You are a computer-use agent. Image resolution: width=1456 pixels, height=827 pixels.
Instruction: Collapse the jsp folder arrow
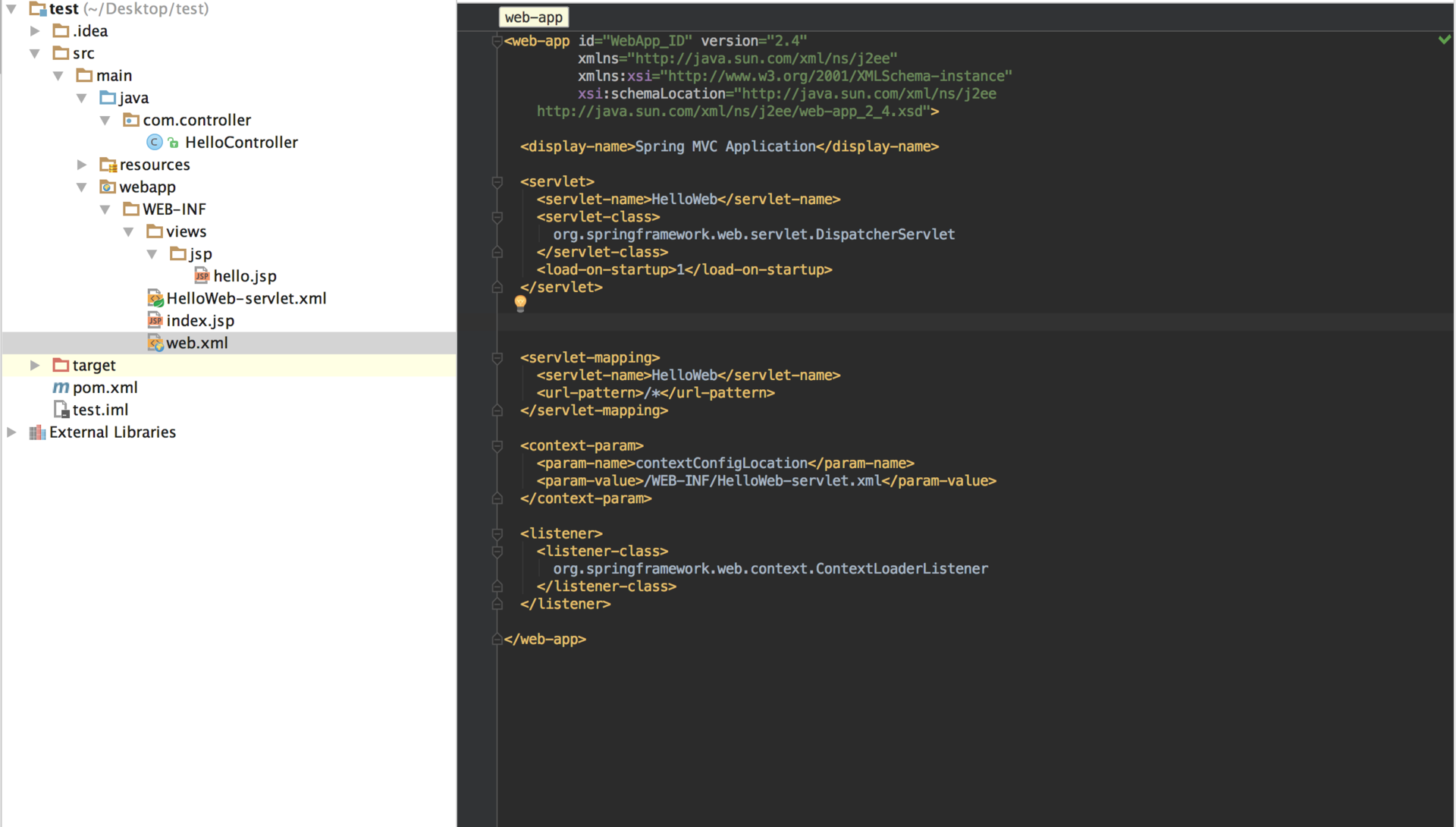pos(152,253)
